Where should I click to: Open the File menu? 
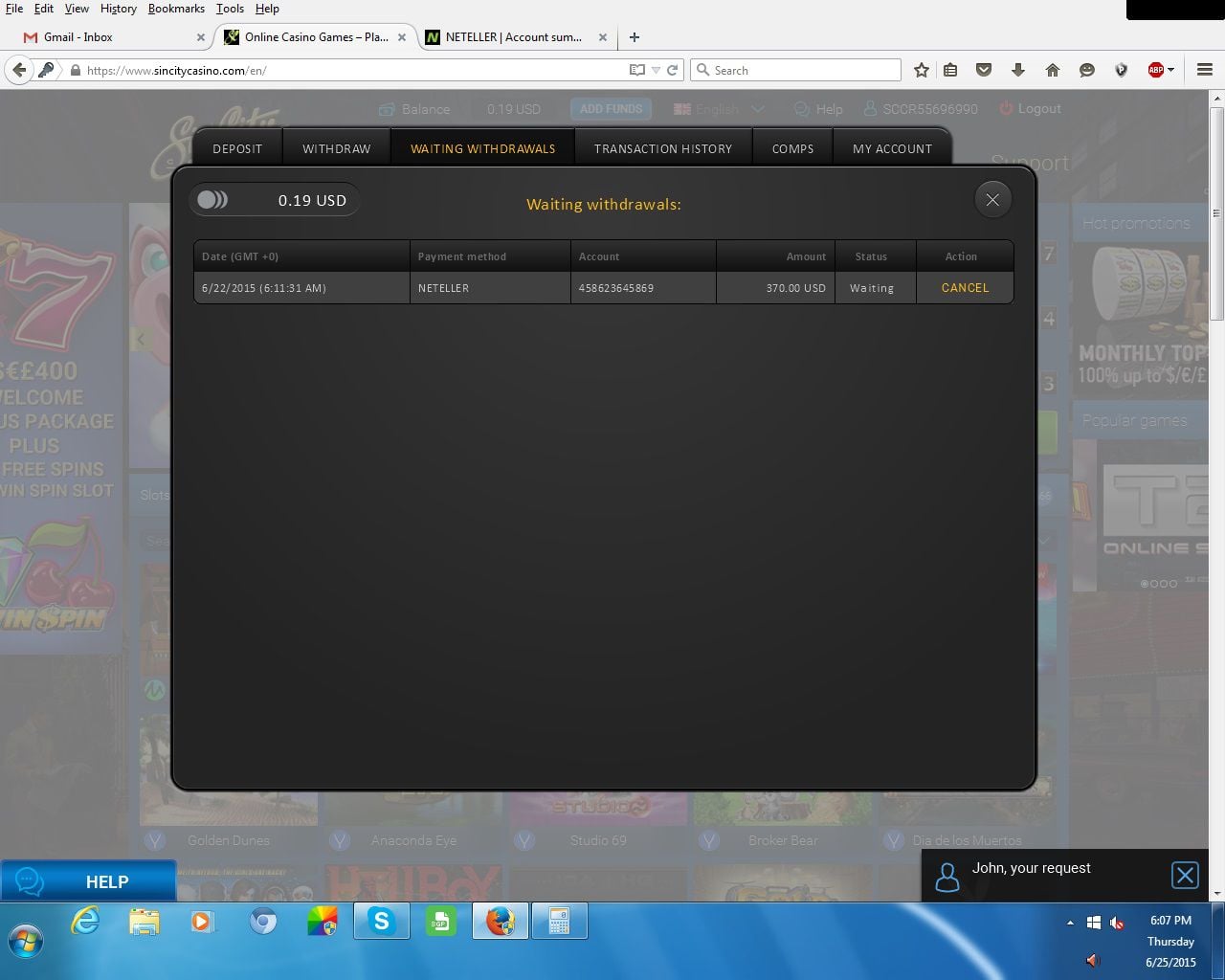[x=14, y=9]
